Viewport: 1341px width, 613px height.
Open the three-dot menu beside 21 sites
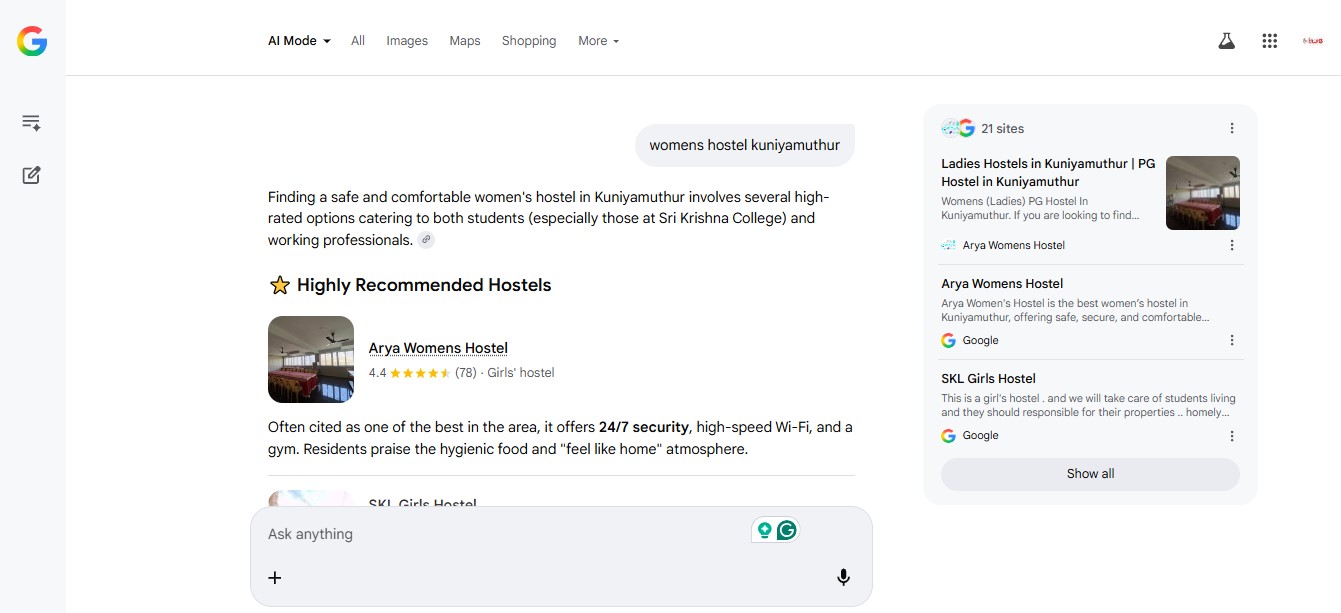[1232, 128]
